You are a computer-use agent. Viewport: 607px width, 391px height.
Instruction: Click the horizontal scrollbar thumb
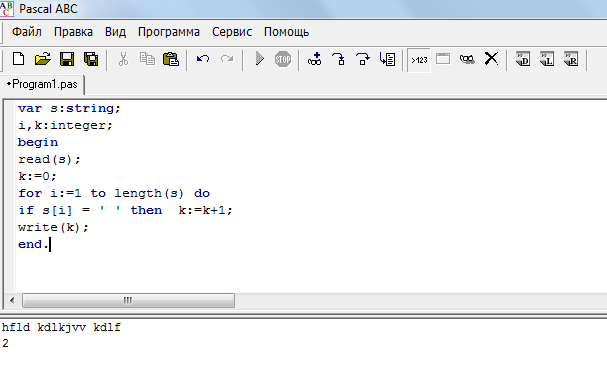[x=128, y=300]
